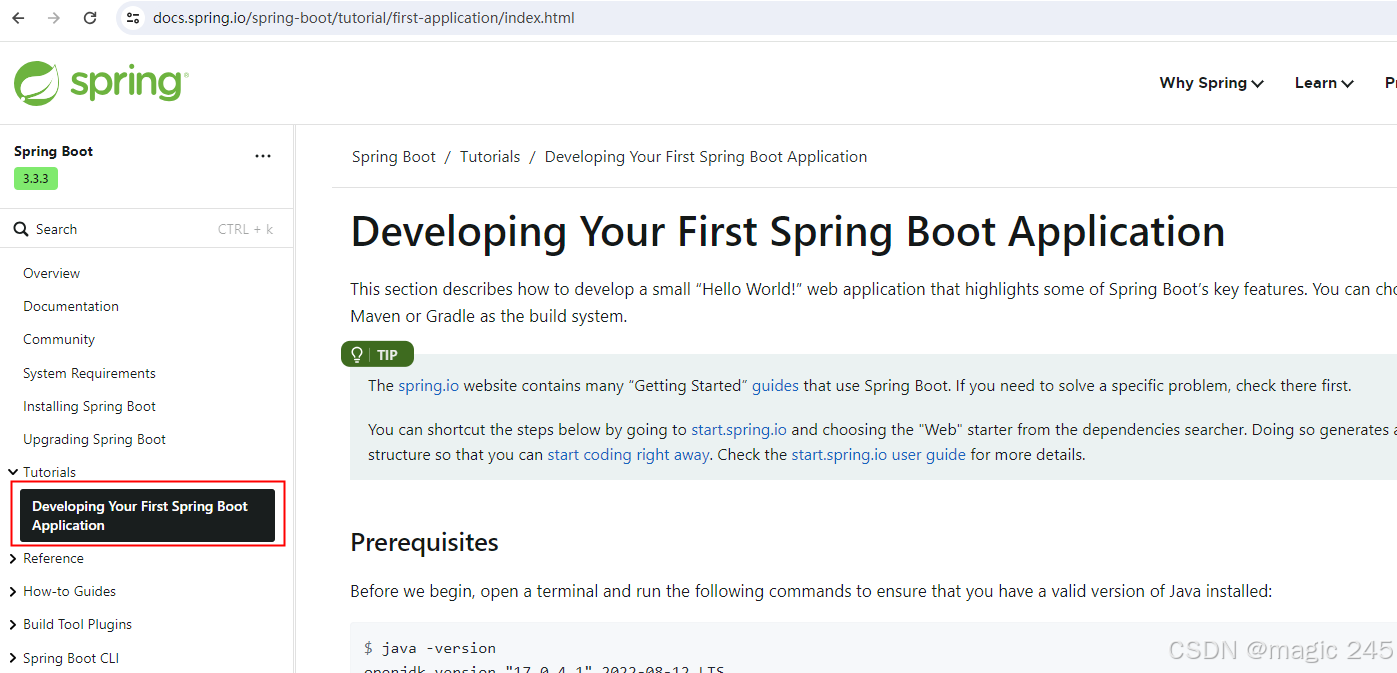
Task: Select the 3.3.3 version badge
Action: (36, 179)
